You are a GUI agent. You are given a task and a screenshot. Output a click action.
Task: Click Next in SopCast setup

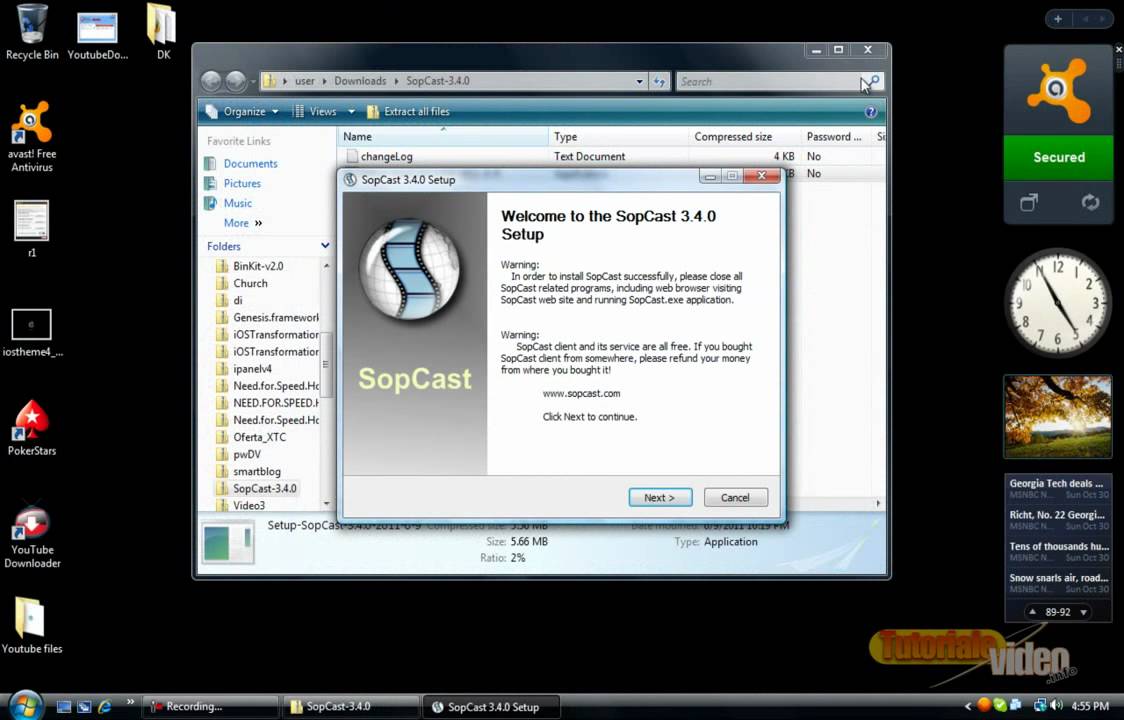(x=660, y=498)
